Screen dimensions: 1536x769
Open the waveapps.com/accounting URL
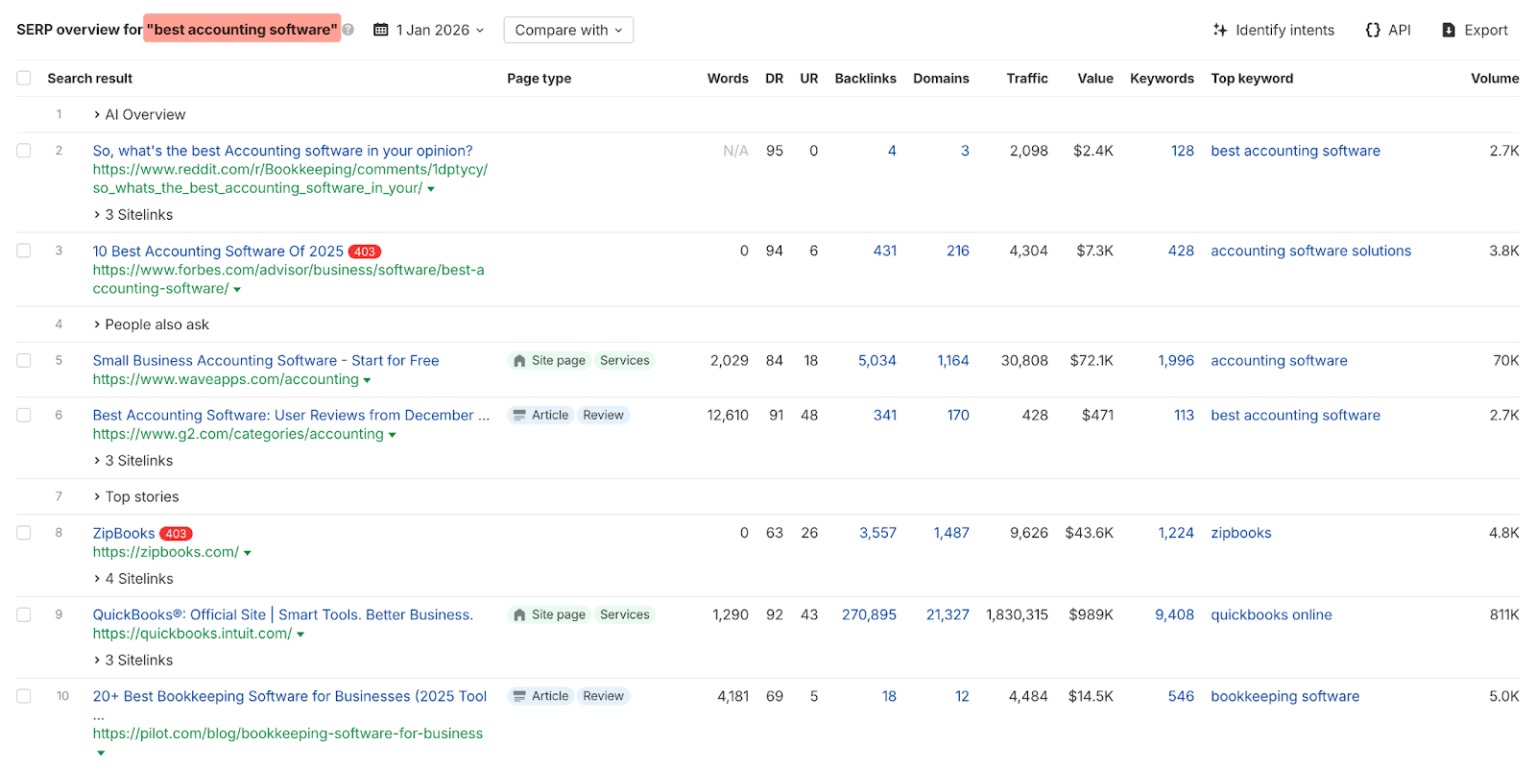click(226, 380)
